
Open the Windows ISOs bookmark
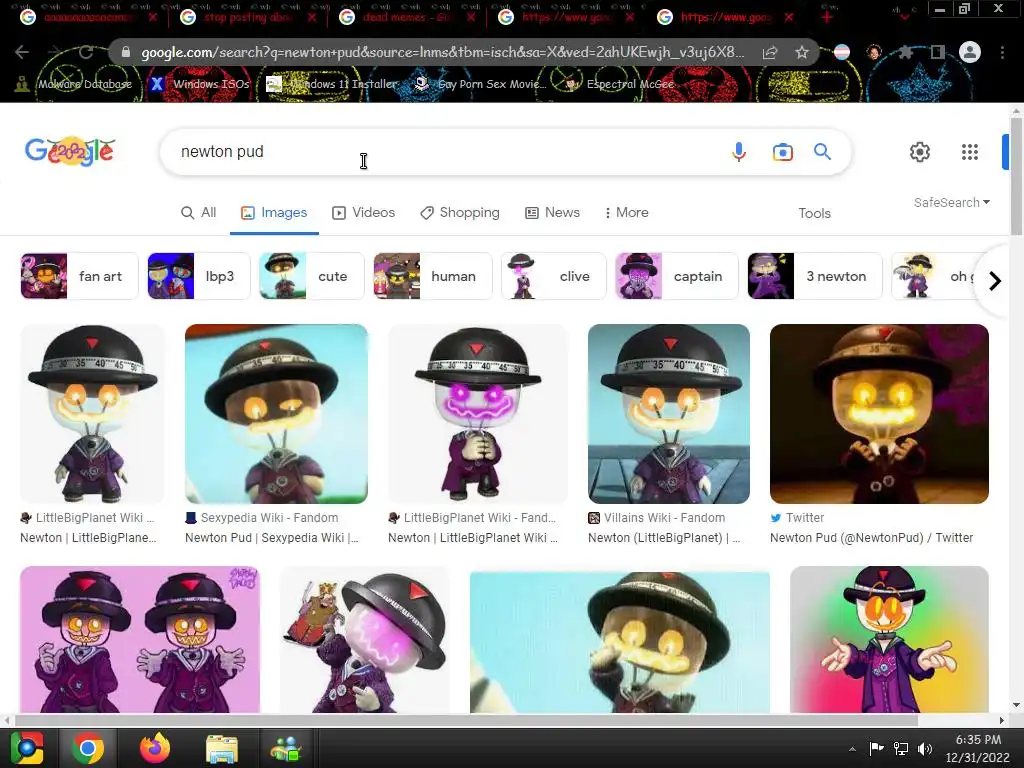tap(200, 84)
